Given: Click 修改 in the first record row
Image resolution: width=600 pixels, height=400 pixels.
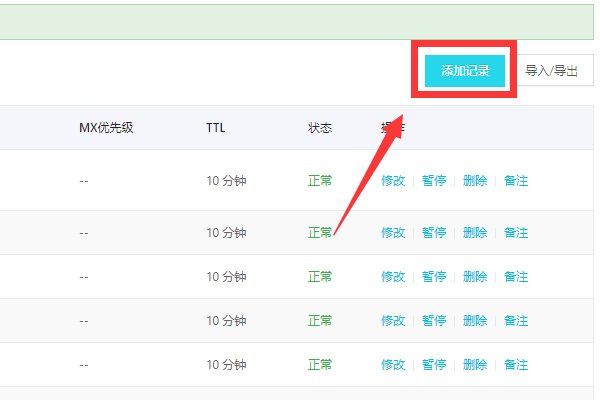Looking at the screenshot, I should tap(393, 181).
